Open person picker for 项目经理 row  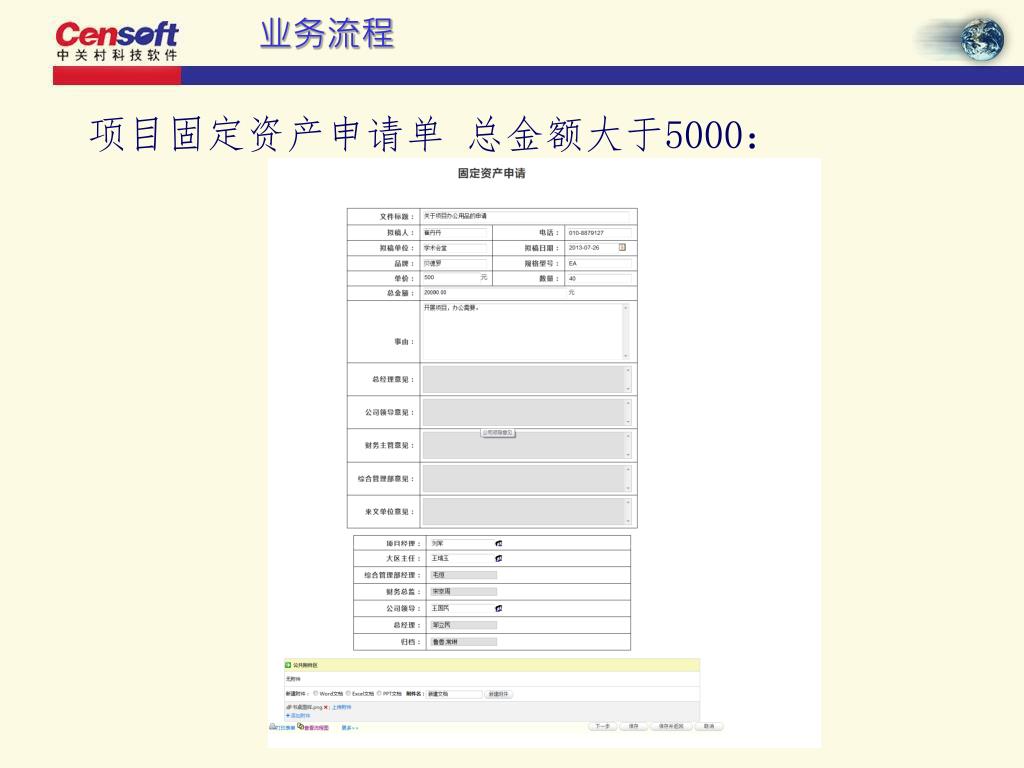(499, 543)
